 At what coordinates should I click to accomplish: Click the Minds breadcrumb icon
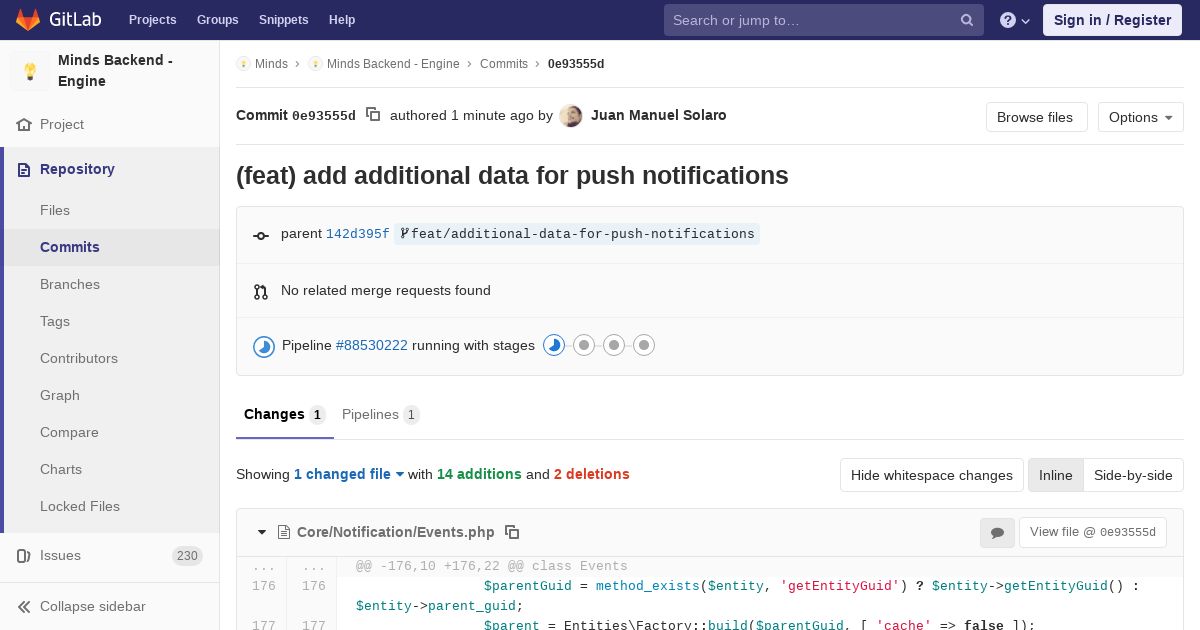tap(243, 64)
